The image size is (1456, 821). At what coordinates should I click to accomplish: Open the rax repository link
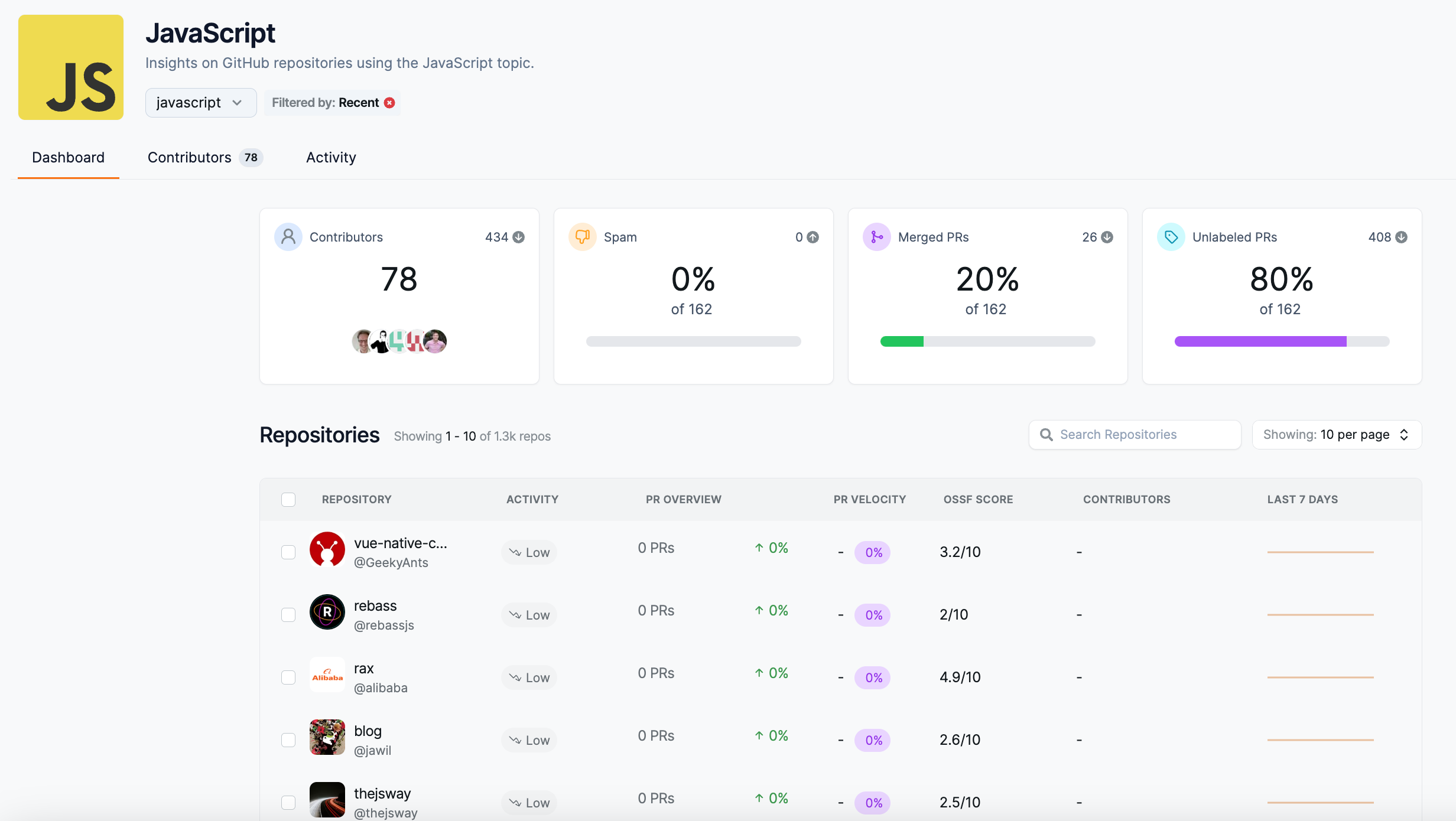364,668
